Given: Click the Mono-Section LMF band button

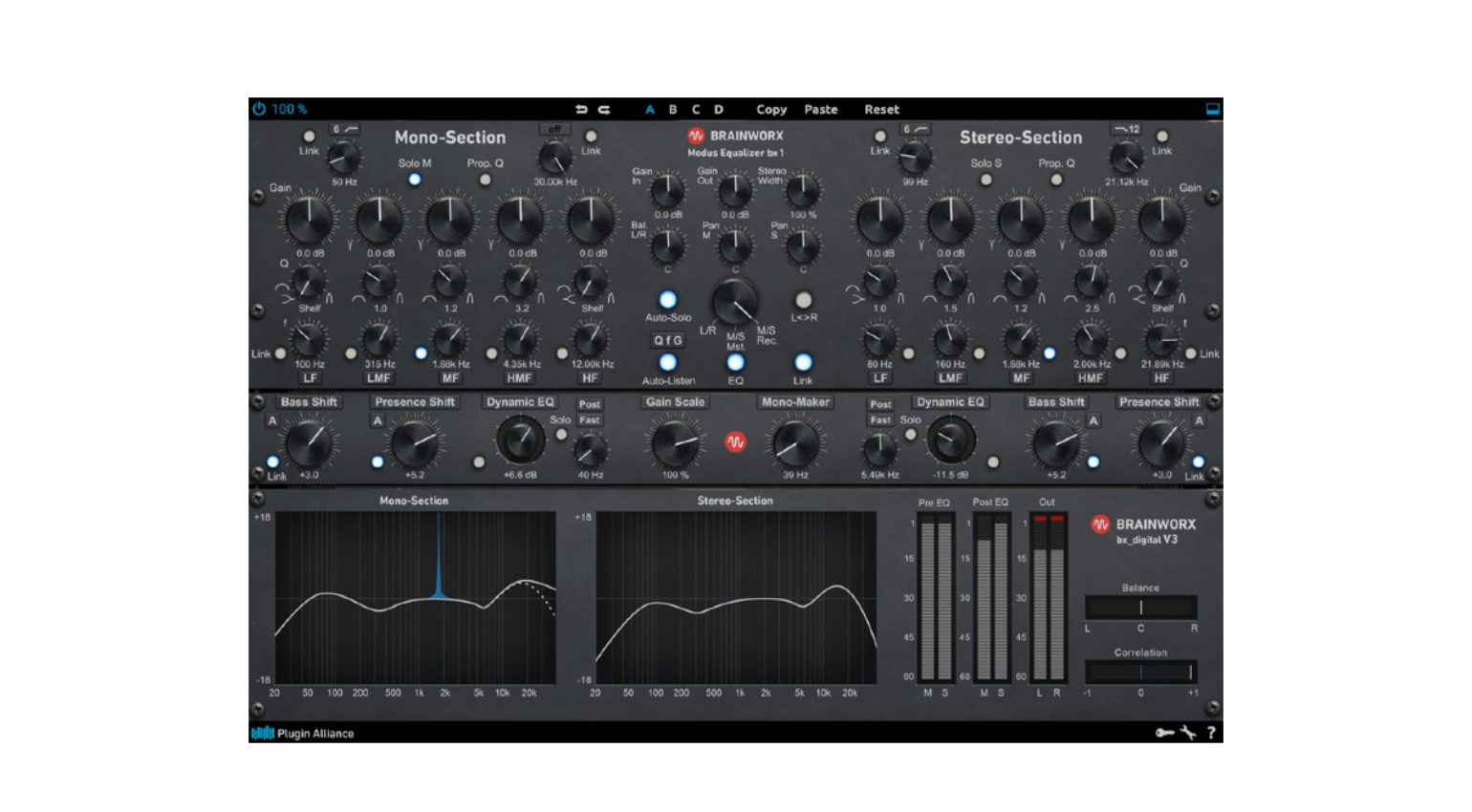Looking at the screenshot, I should [x=379, y=378].
